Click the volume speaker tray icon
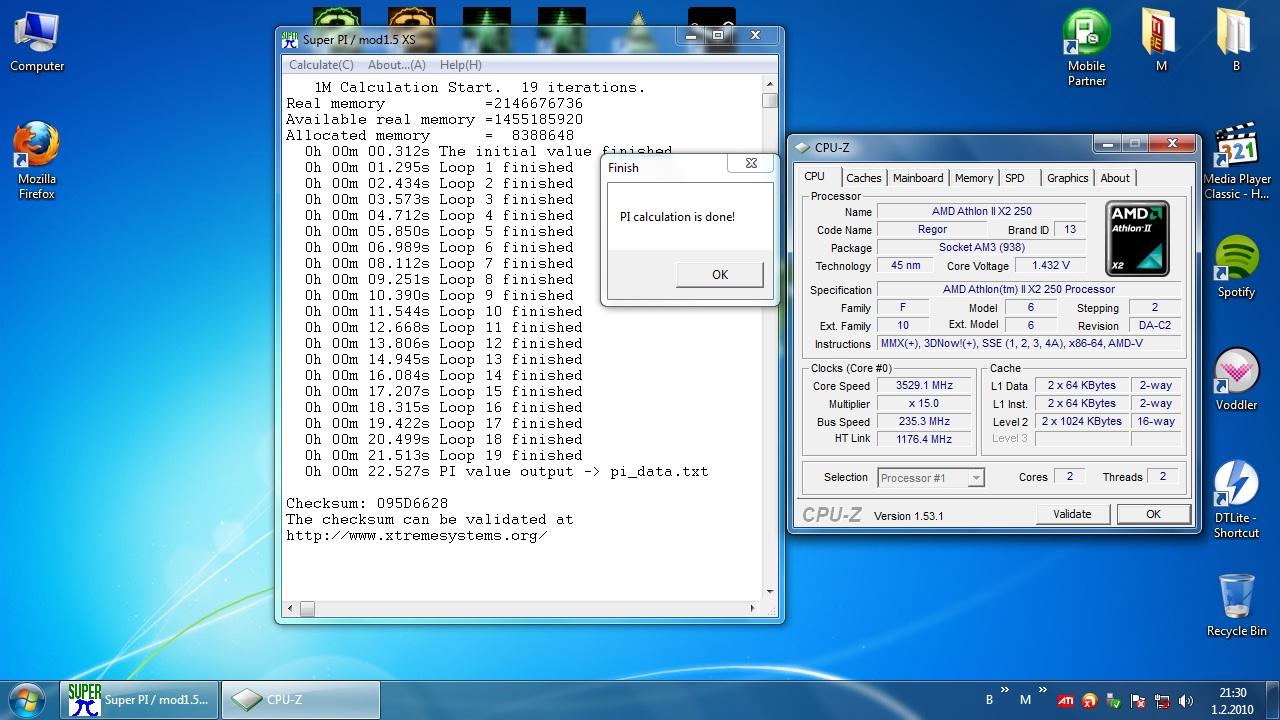Screen dimensions: 1280x720 [1186, 701]
